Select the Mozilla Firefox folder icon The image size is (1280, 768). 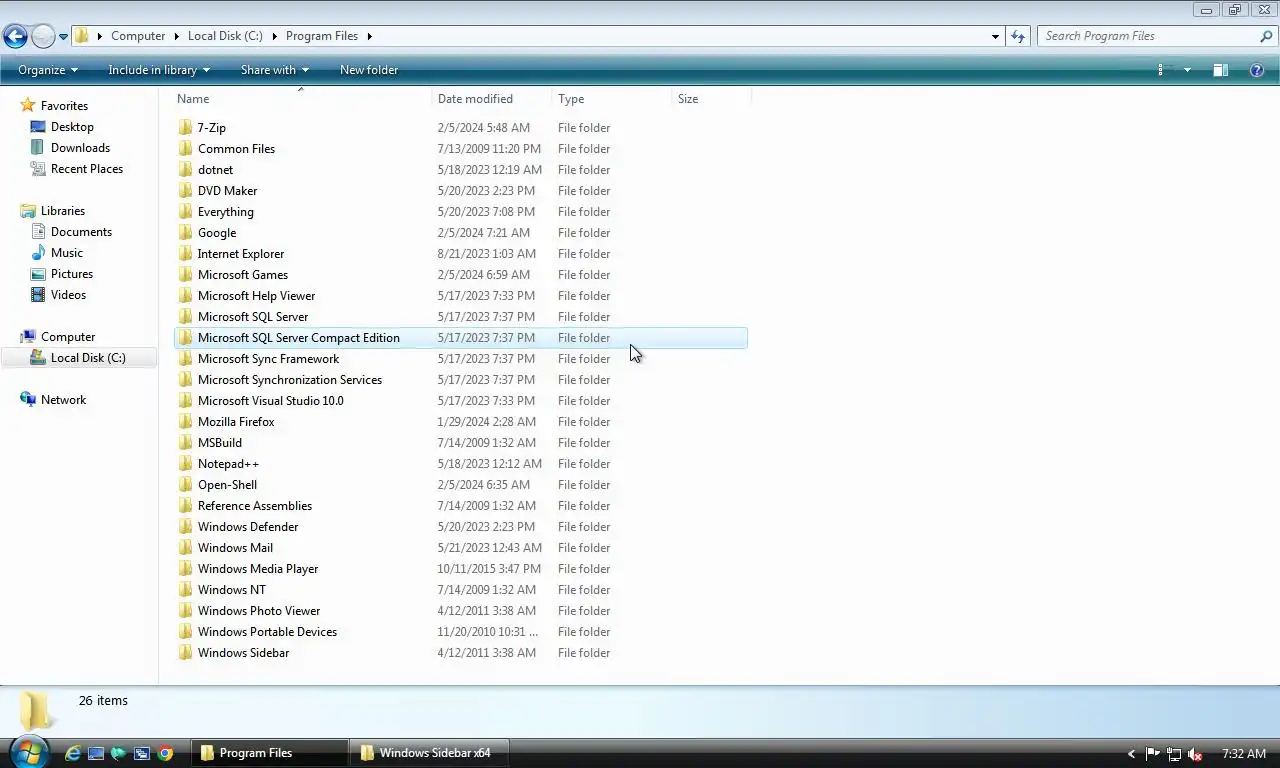(185, 422)
